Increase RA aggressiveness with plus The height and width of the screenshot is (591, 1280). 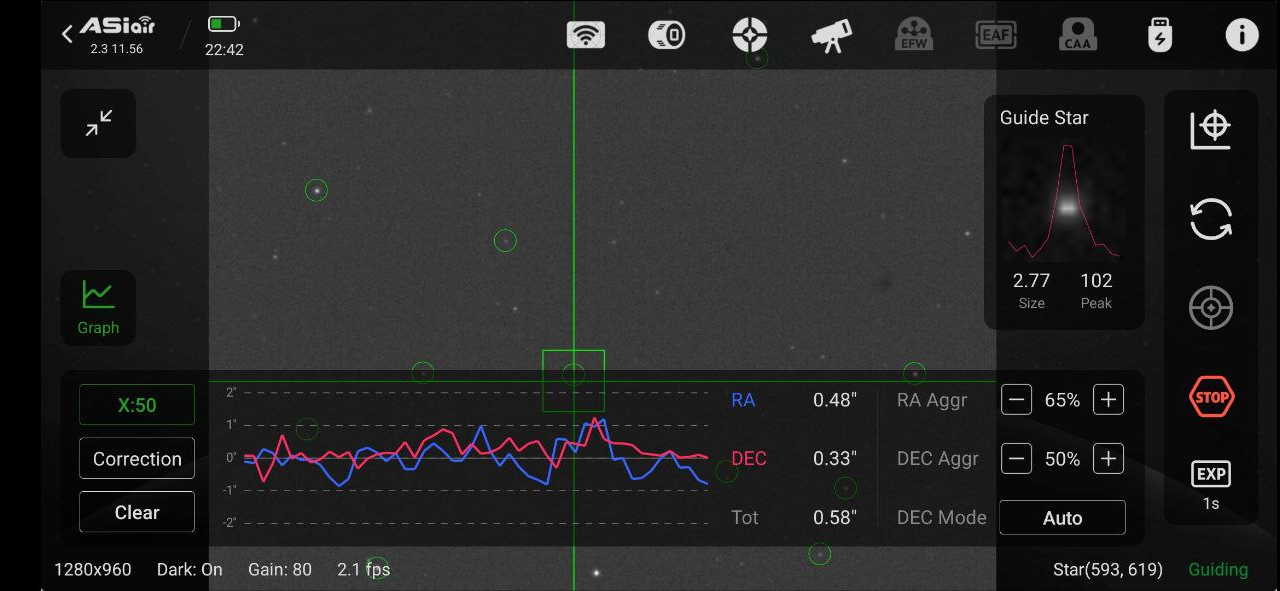pos(1108,400)
